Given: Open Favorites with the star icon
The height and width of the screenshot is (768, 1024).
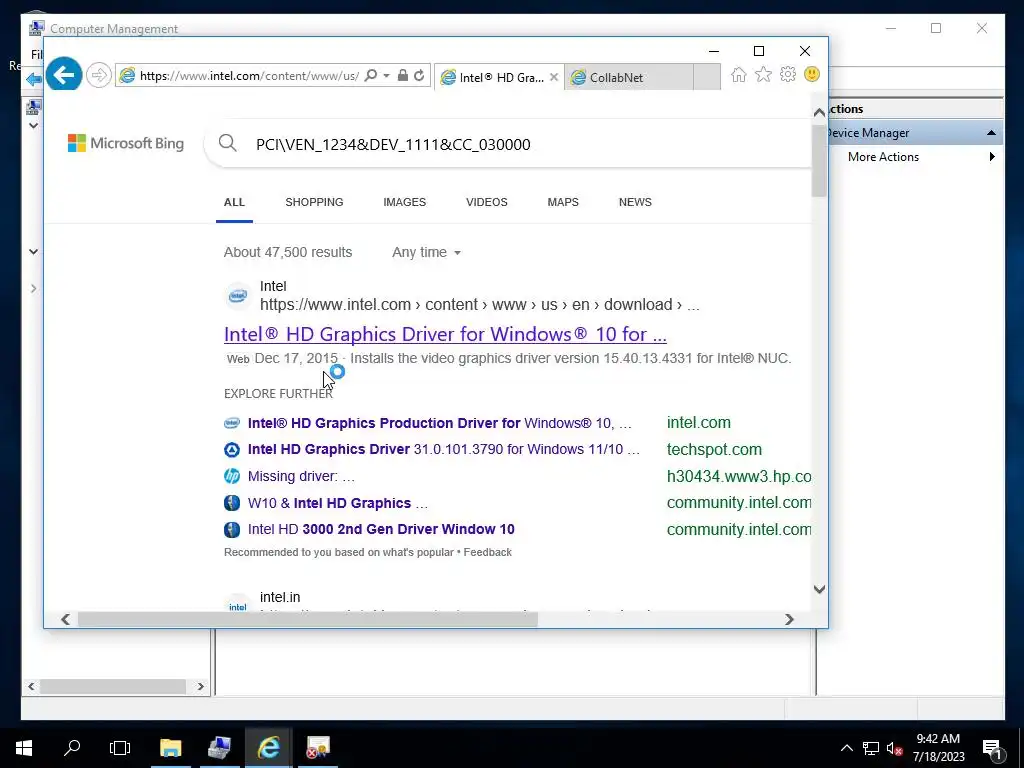Looking at the screenshot, I should 763,74.
